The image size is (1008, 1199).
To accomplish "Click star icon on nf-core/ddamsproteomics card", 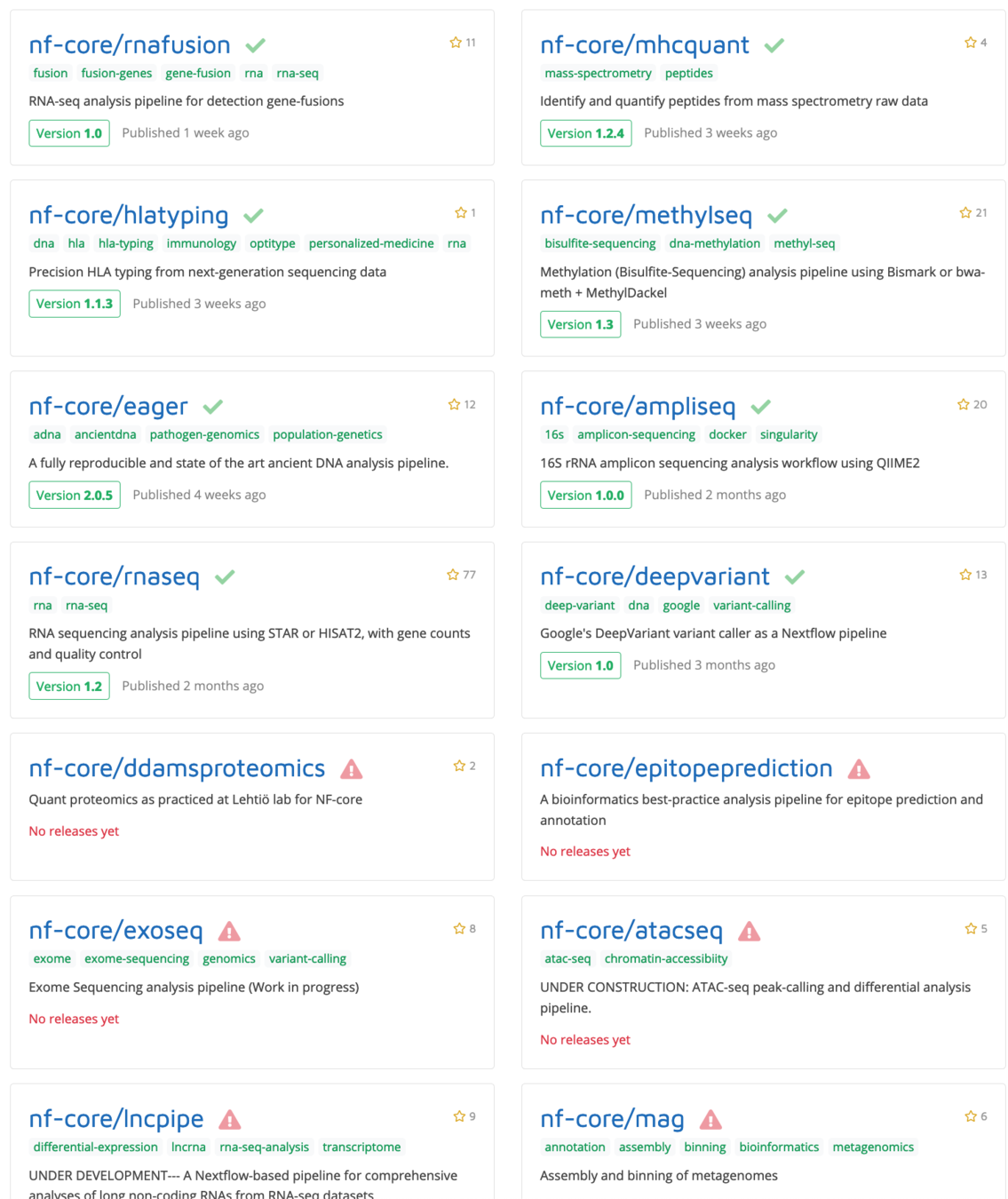I will 460,766.
